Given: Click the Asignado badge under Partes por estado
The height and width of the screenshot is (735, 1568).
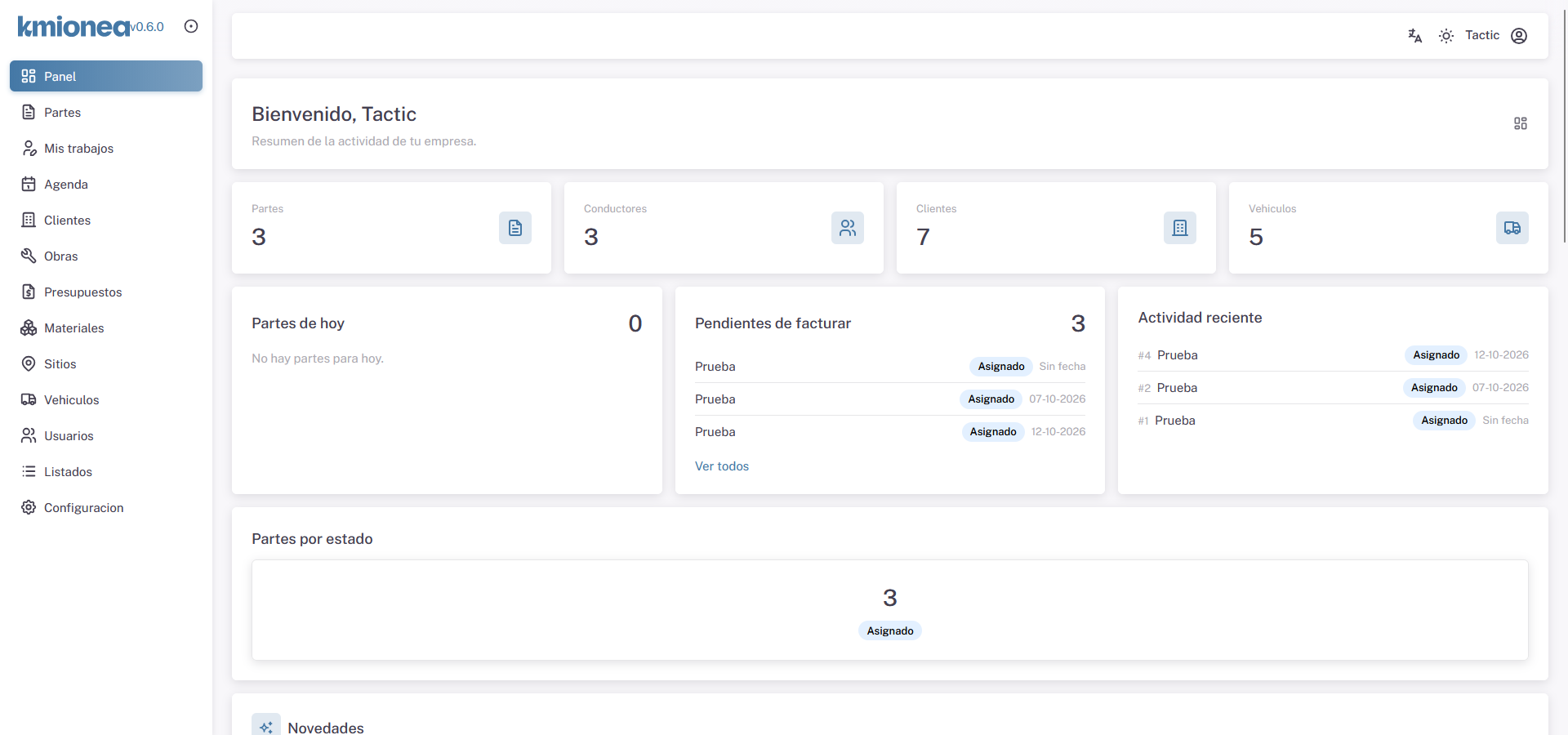Looking at the screenshot, I should pos(890,631).
